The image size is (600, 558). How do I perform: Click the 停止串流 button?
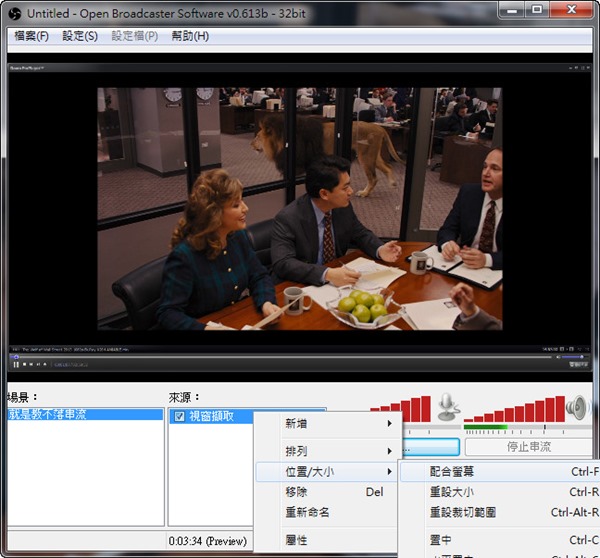tap(529, 447)
